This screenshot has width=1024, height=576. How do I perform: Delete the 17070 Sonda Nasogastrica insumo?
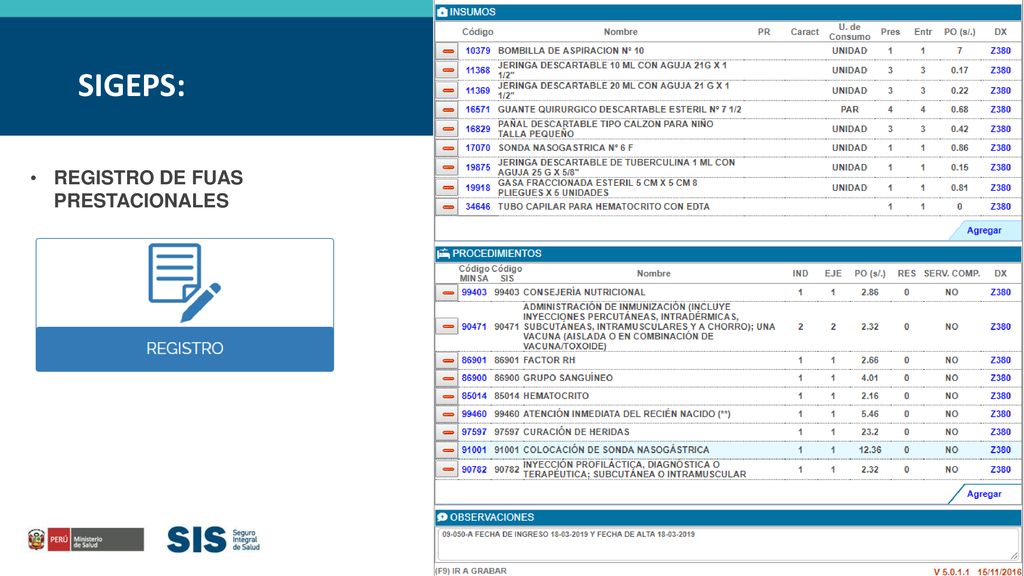click(x=447, y=148)
